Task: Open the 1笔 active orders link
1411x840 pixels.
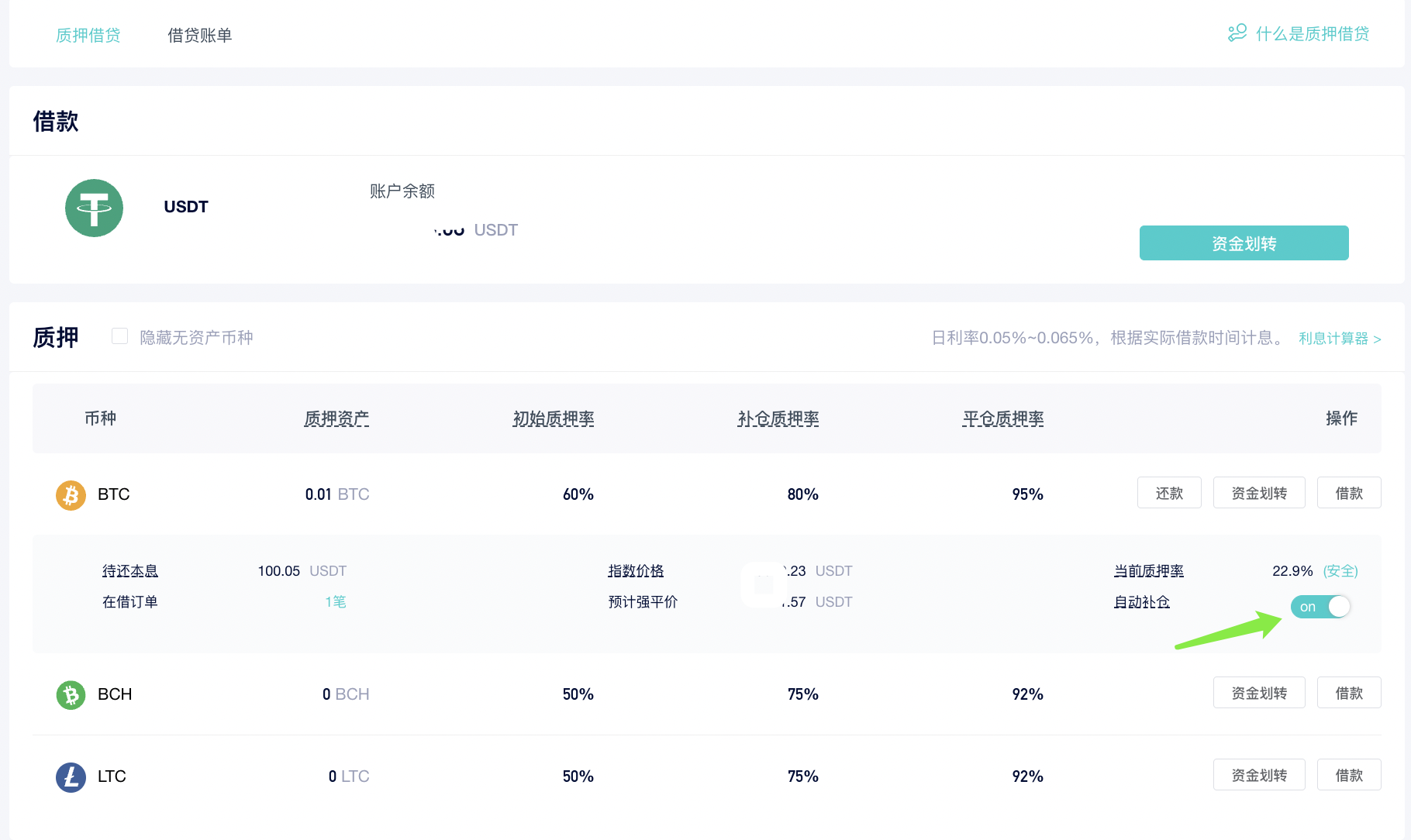Action: point(336,602)
